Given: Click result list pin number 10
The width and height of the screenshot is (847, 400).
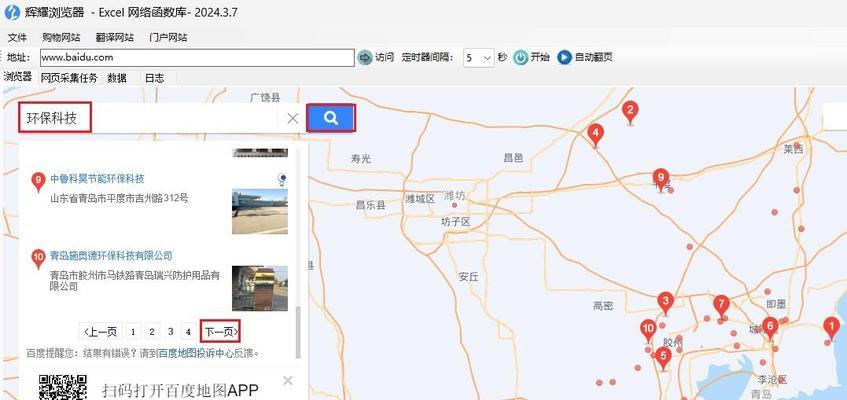Looking at the screenshot, I should (x=38, y=259).
